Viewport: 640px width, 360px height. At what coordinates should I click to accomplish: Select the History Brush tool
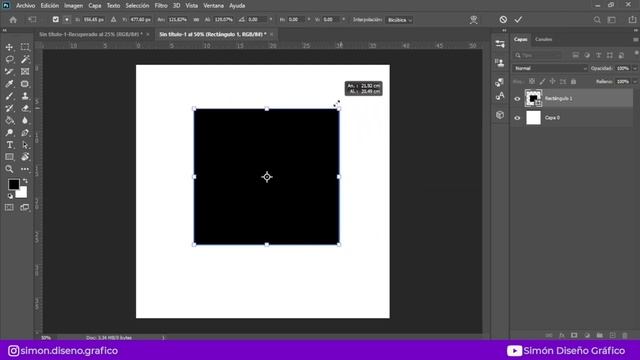point(9,109)
